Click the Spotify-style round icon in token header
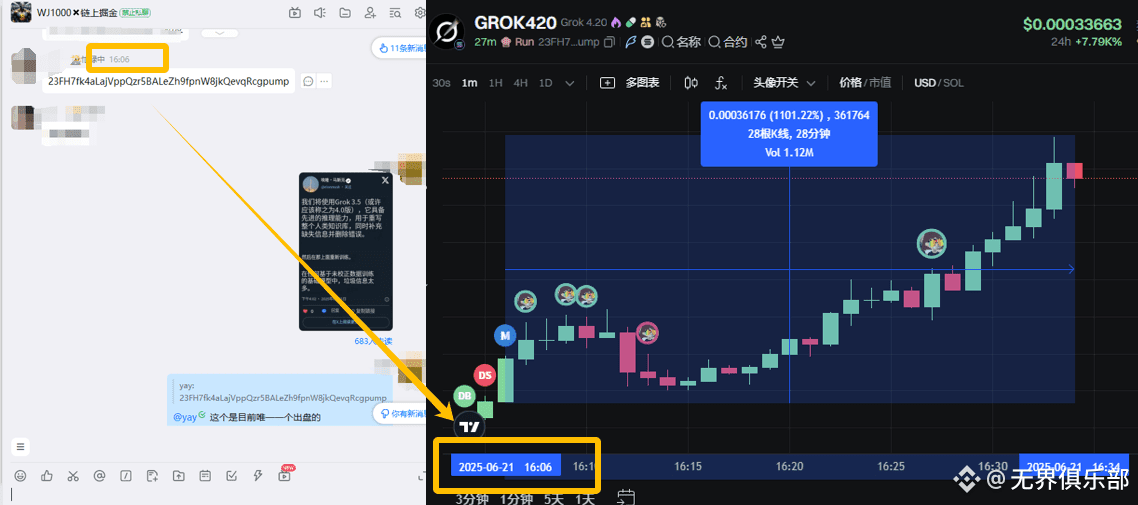This screenshot has width=1138, height=505. pyautogui.click(x=647, y=42)
